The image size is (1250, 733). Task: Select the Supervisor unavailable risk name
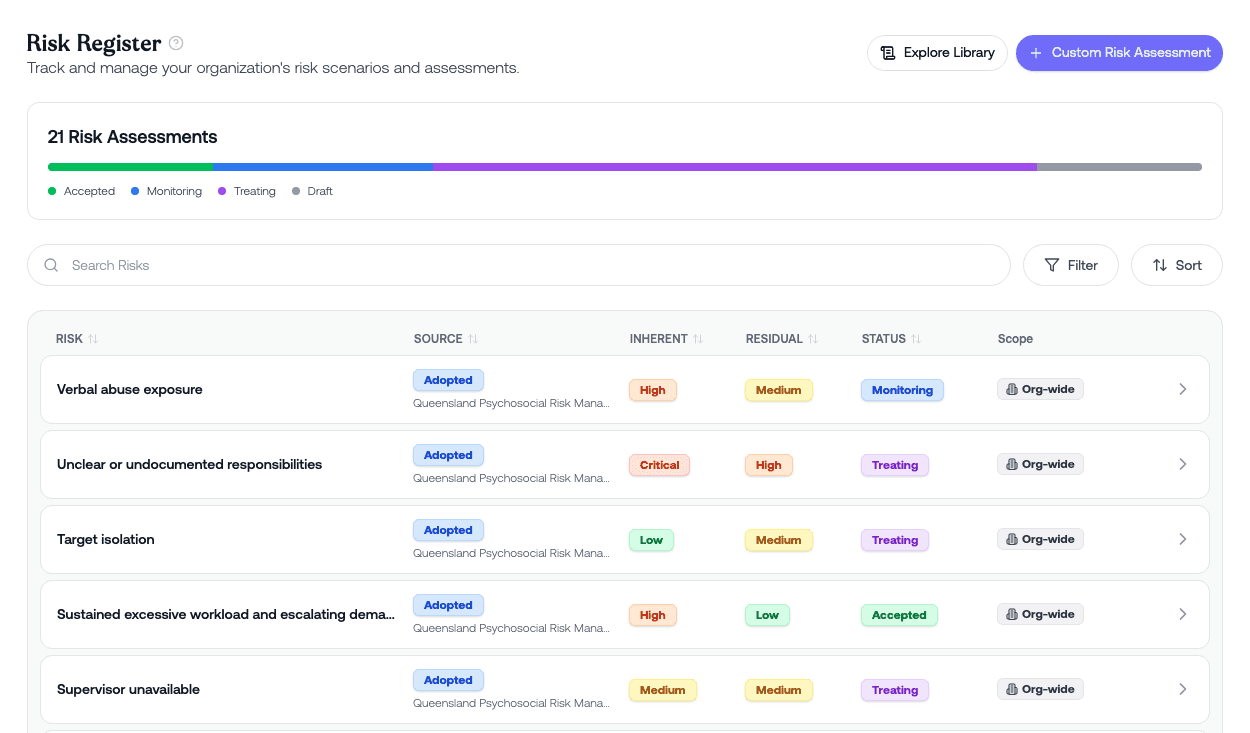pos(129,690)
